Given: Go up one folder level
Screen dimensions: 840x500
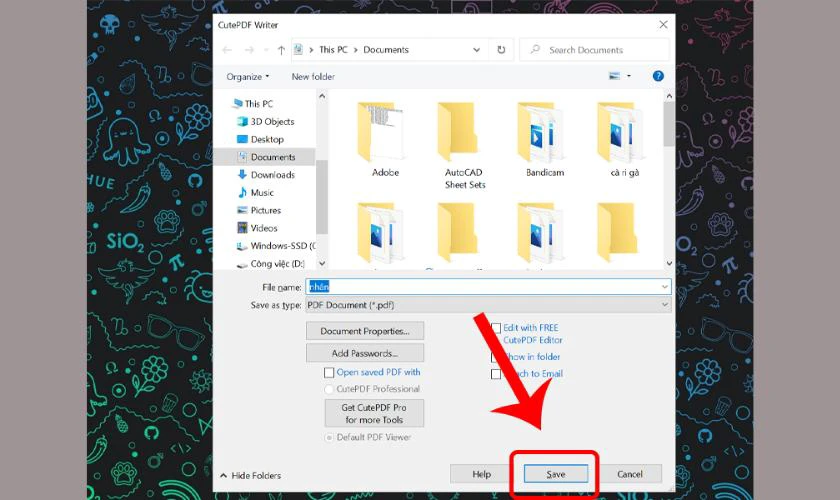Looking at the screenshot, I should [x=281, y=50].
